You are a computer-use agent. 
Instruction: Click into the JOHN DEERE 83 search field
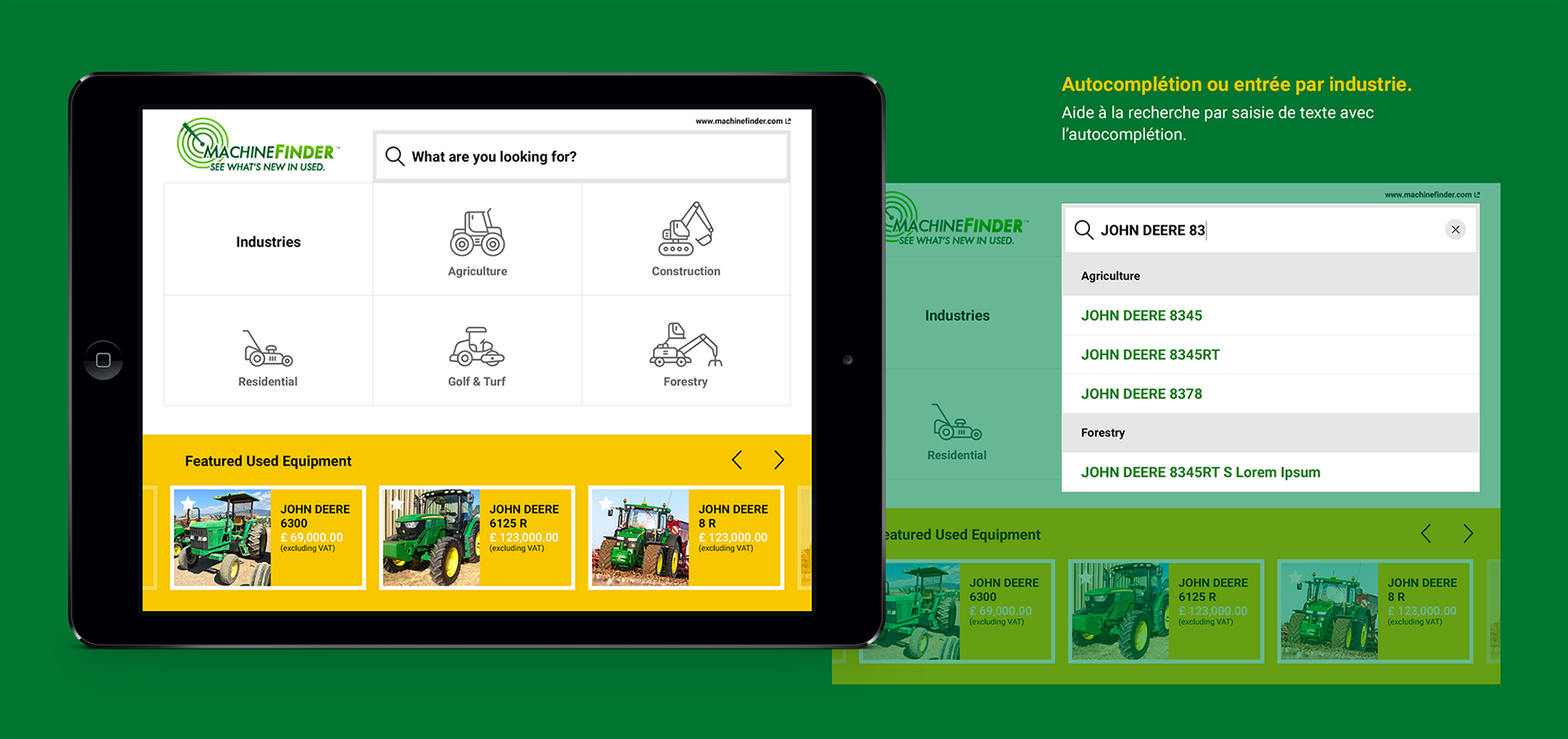1270,229
